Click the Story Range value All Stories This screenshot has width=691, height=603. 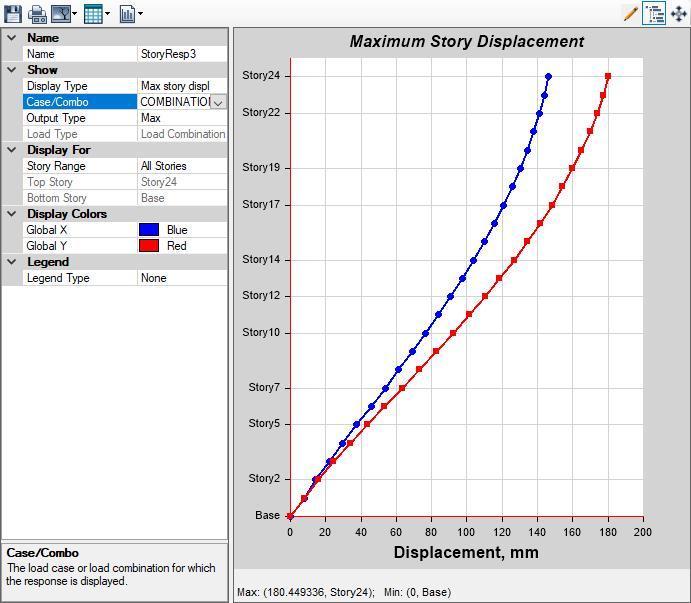click(182, 166)
